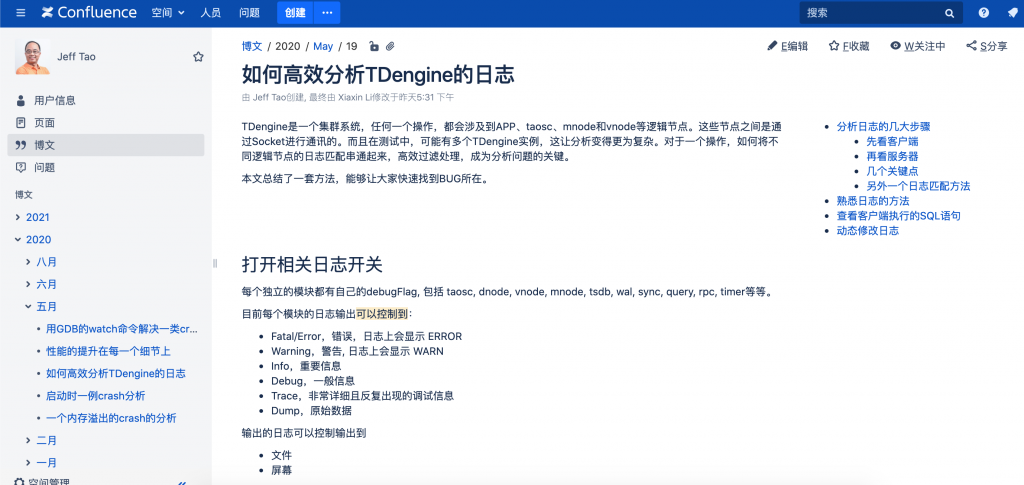Click the sidebar resize handle

pos(215,262)
